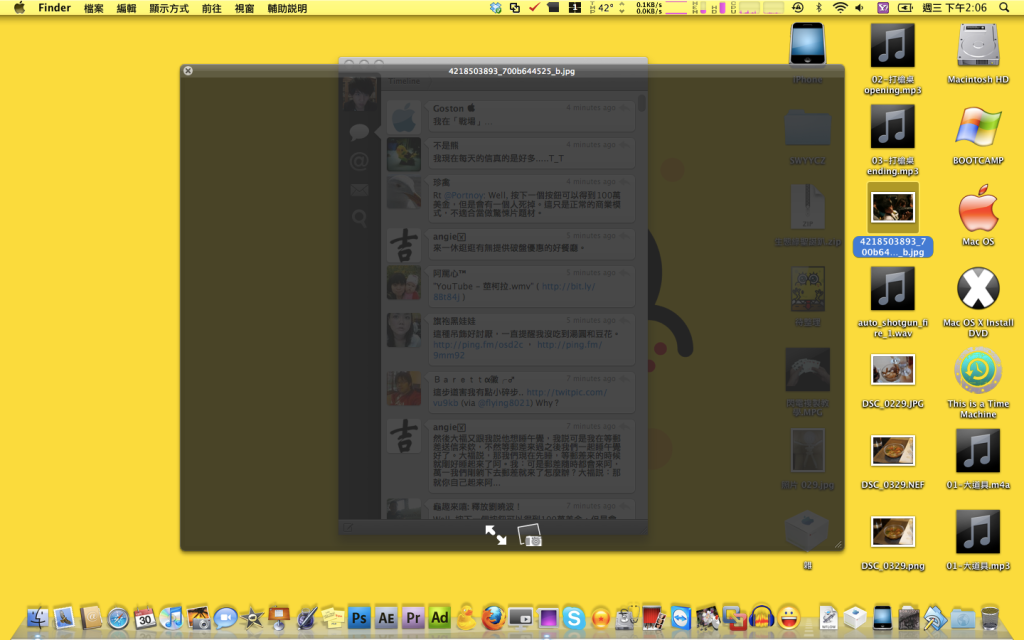This screenshot has height=640, width=1024.
Task: Open Photoshop from the Dock
Action: click(359, 617)
